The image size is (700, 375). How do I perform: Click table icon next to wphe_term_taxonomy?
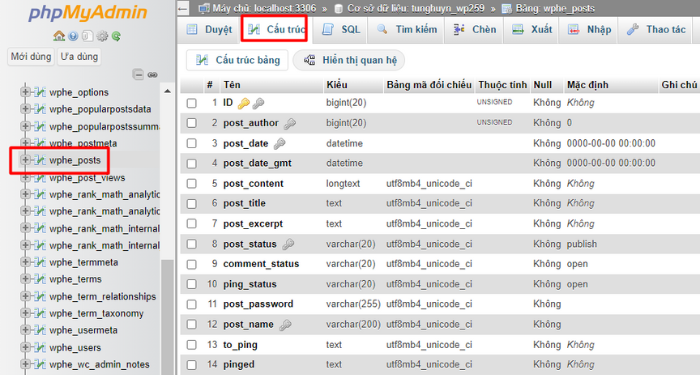point(40,313)
